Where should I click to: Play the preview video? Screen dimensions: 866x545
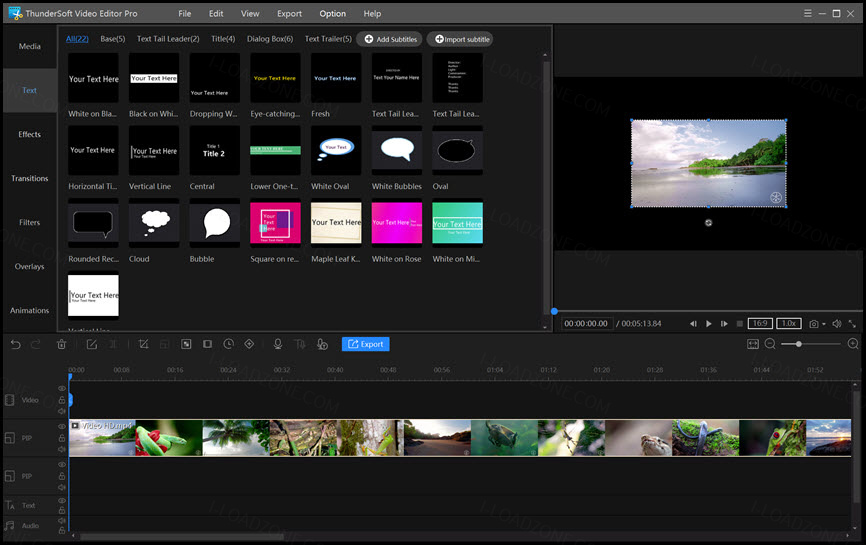pos(709,324)
